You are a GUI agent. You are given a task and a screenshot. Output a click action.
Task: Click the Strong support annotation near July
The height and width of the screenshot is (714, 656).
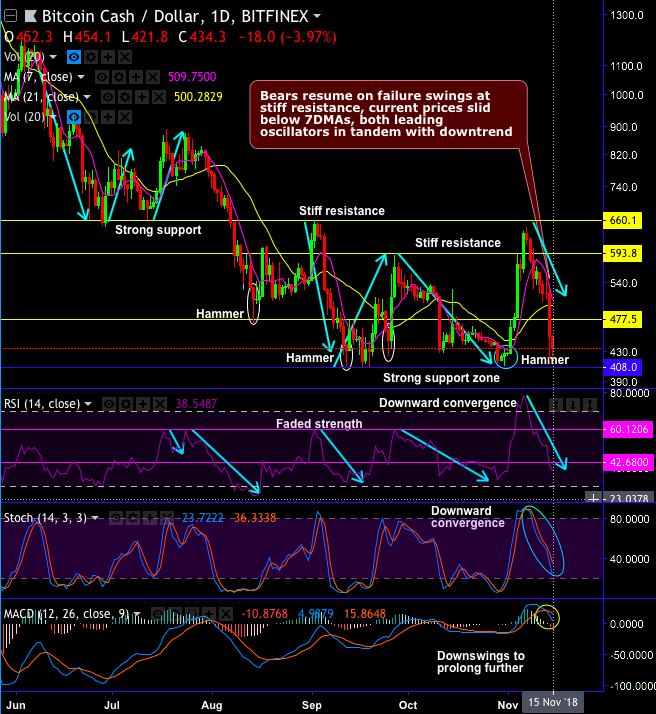pyautogui.click(x=158, y=230)
